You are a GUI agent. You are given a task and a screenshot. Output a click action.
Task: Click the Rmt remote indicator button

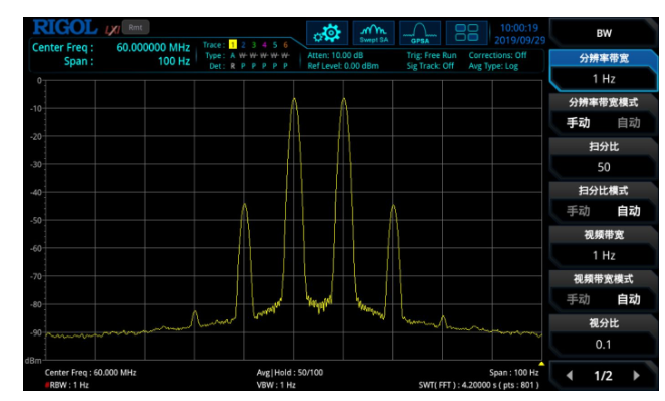(135, 27)
